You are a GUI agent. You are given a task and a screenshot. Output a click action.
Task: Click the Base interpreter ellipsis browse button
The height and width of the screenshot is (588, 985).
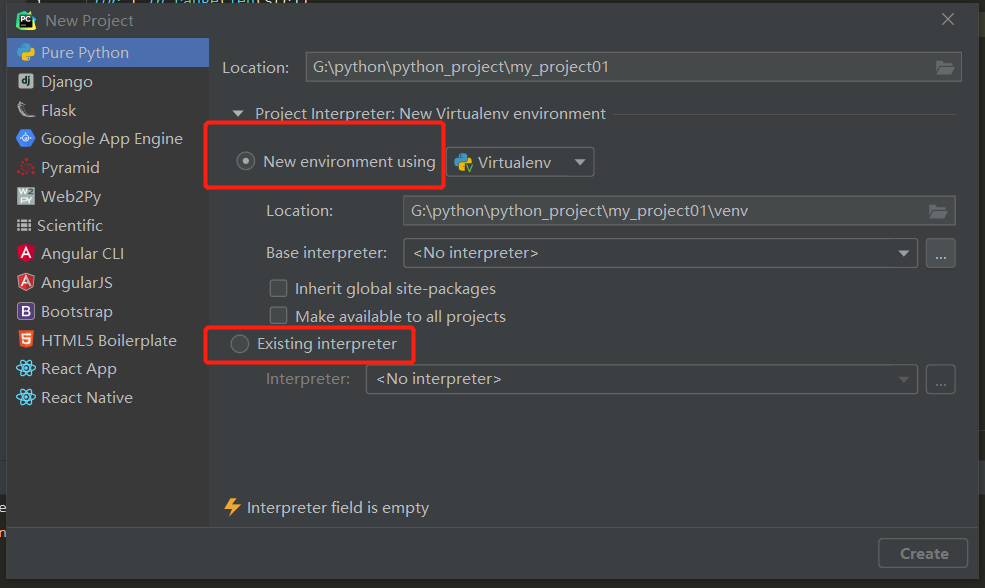[x=940, y=253]
